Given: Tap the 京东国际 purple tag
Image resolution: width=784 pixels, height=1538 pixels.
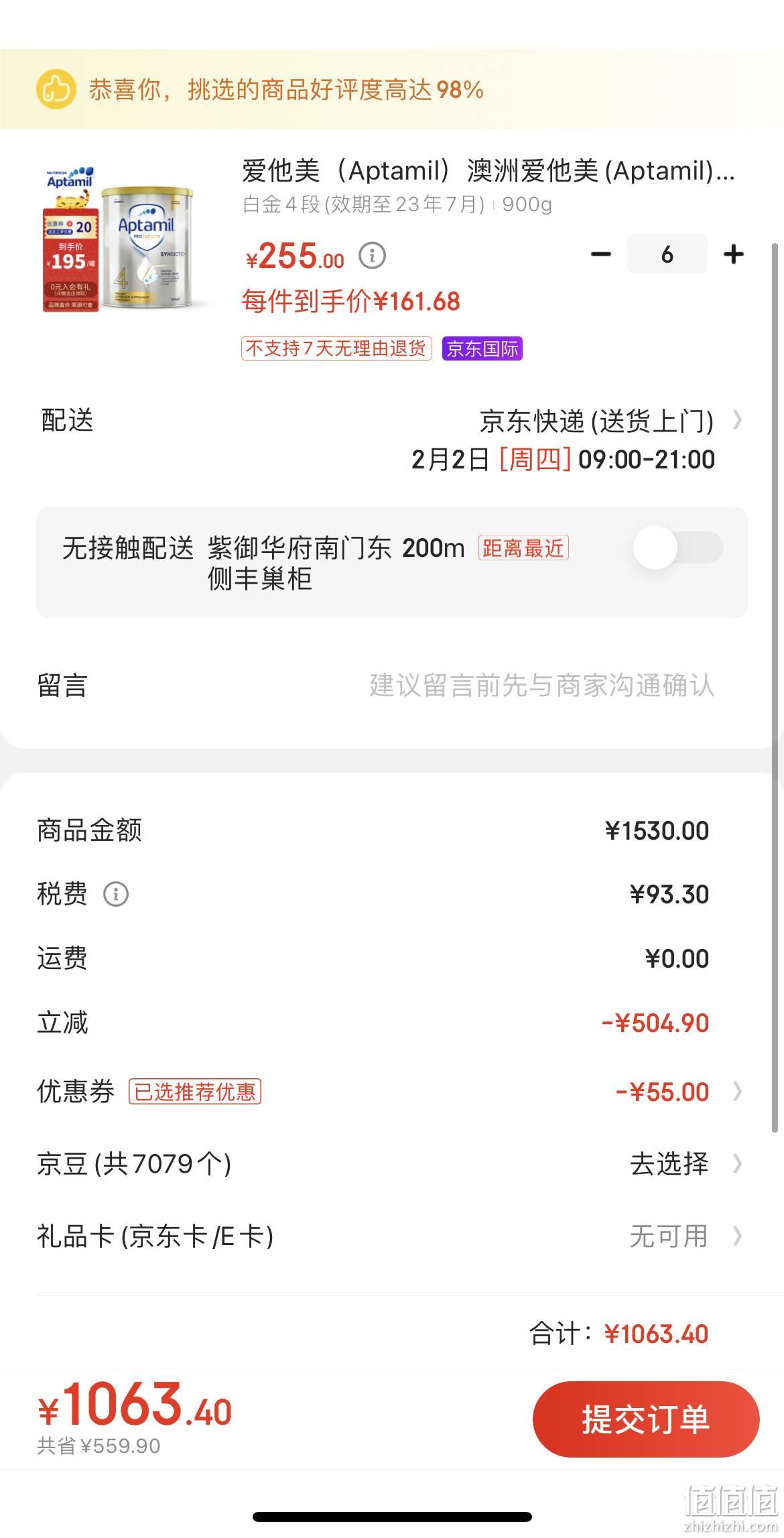Looking at the screenshot, I should (x=482, y=348).
